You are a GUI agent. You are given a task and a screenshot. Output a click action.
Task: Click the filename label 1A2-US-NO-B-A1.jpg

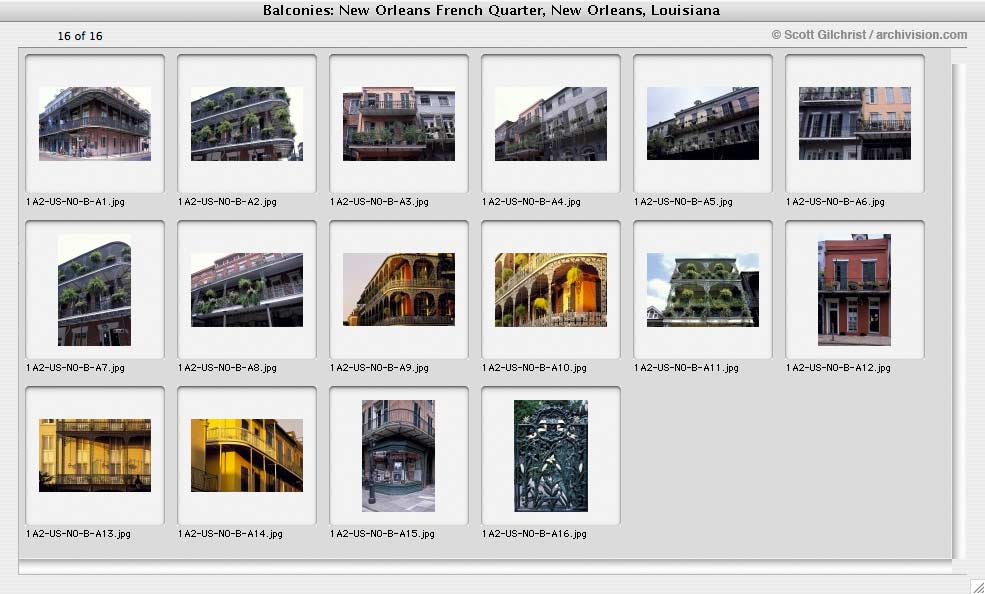[x=75, y=202]
